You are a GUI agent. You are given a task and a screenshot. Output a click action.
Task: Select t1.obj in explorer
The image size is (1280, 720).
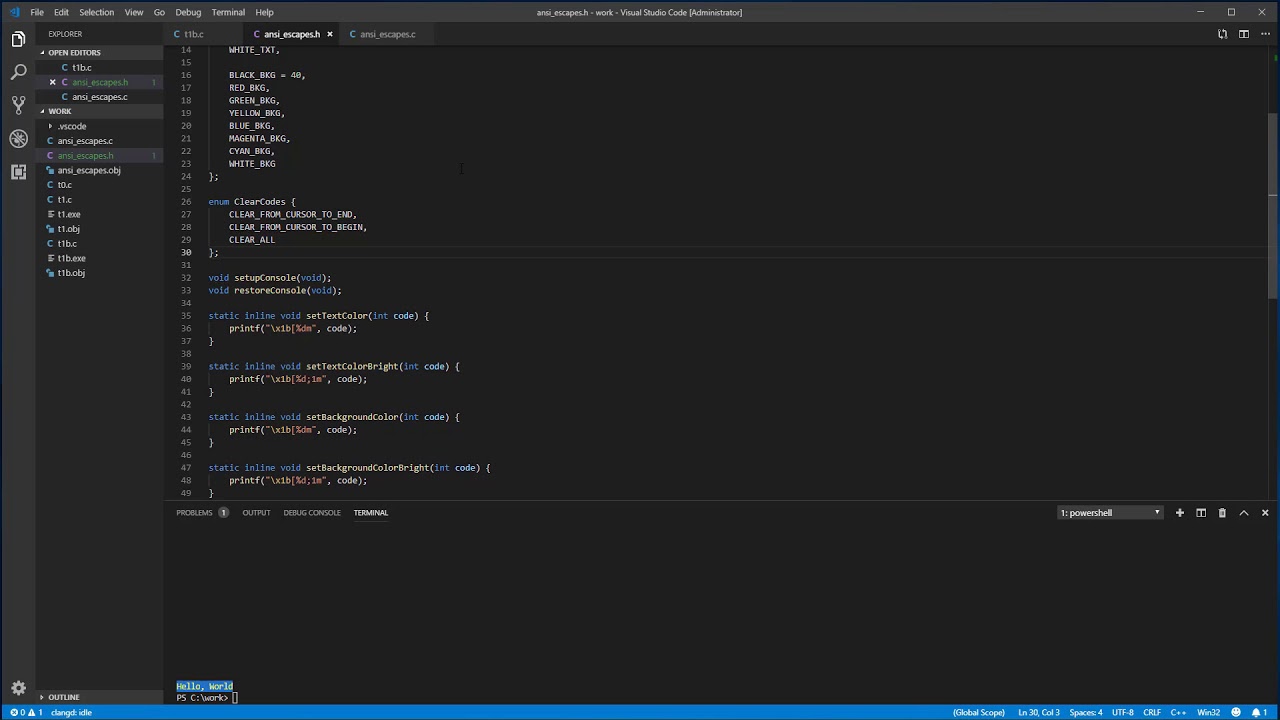(x=68, y=229)
